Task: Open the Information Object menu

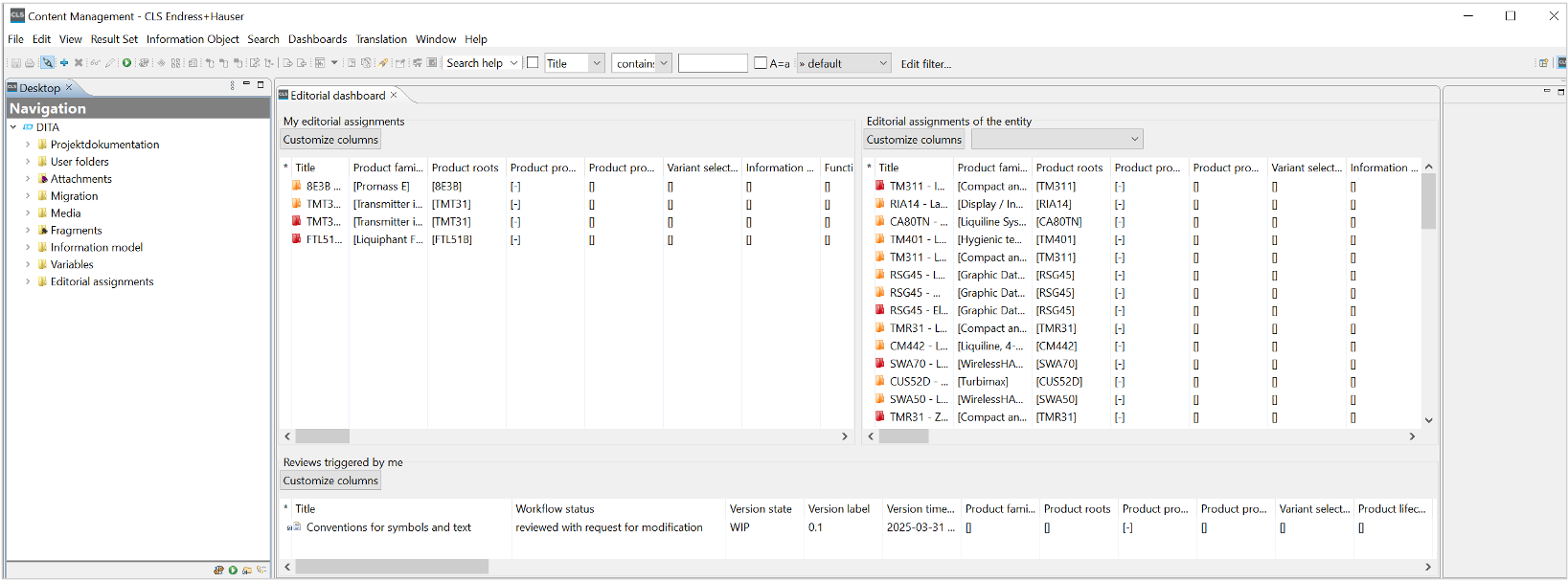Action: [x=193, y=39]
